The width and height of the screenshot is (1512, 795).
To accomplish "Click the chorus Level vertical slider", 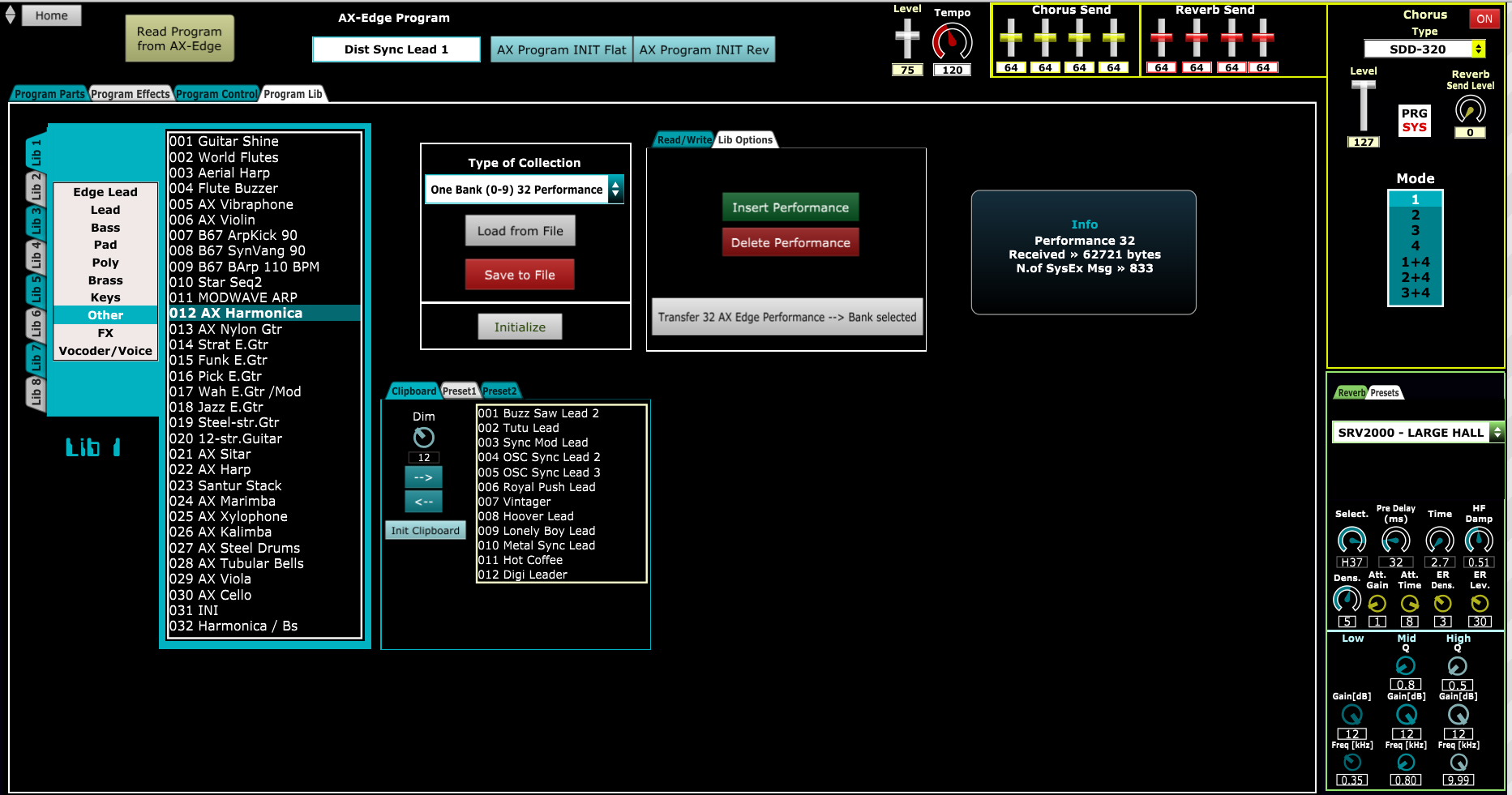I will coord(1363,105).
